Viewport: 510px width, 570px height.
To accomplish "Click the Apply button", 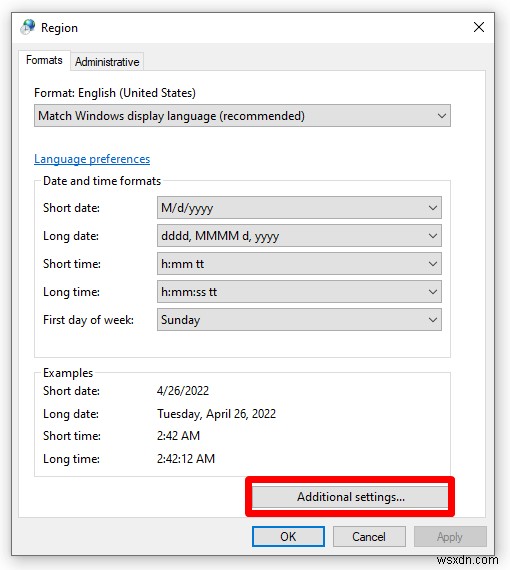I will pos(450,537).
